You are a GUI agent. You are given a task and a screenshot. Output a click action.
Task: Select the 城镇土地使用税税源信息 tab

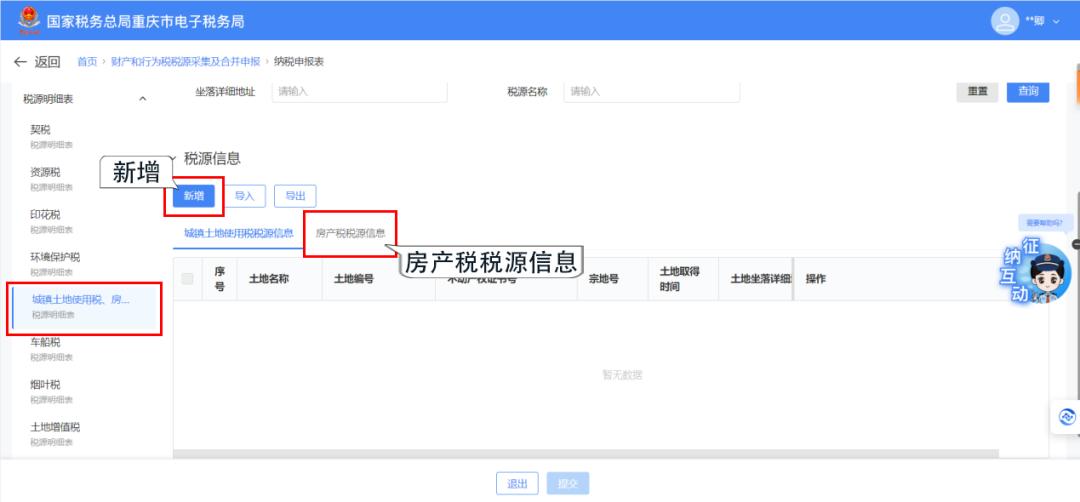238,233
